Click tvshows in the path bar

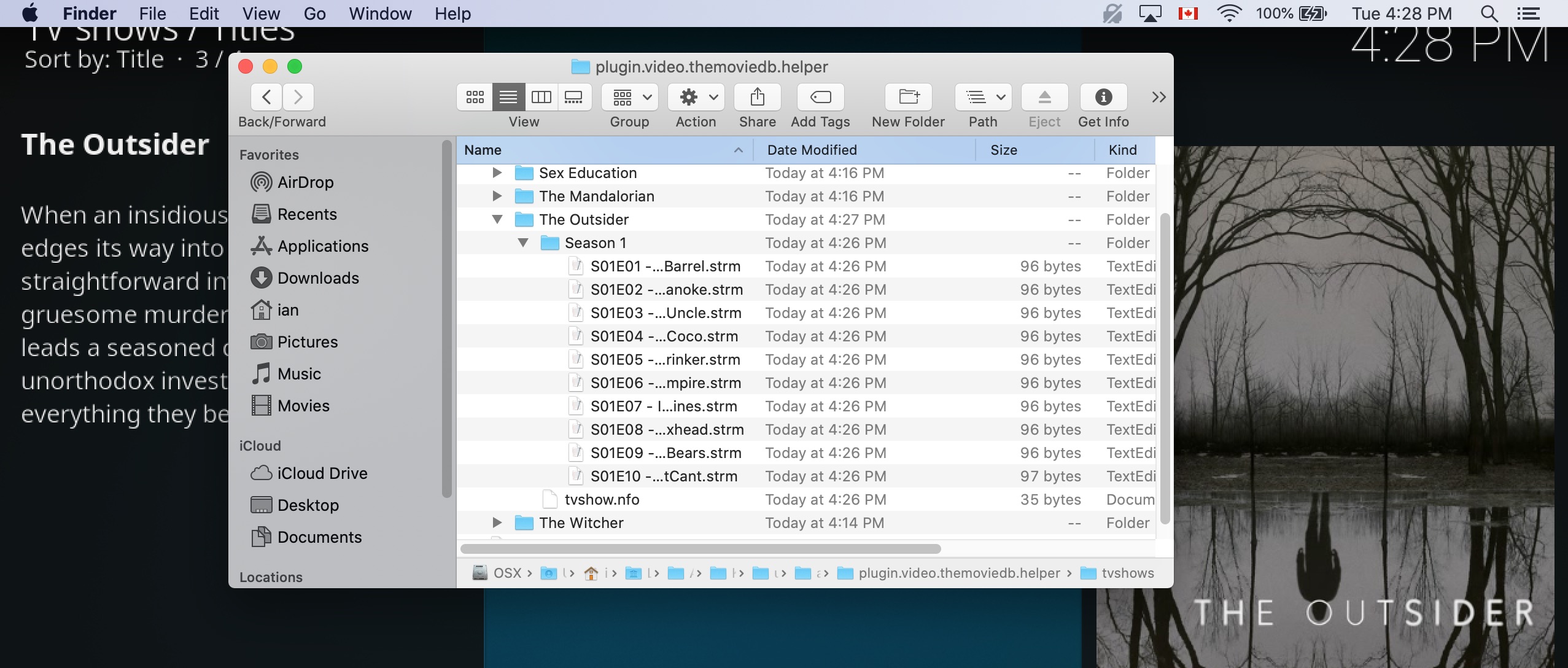point(1117,573)
